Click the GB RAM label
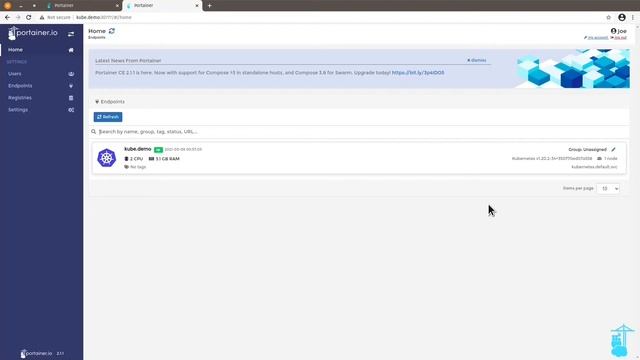Image resolution: width=640 pixels, height=360 pixels. click(x=164, y=159)
